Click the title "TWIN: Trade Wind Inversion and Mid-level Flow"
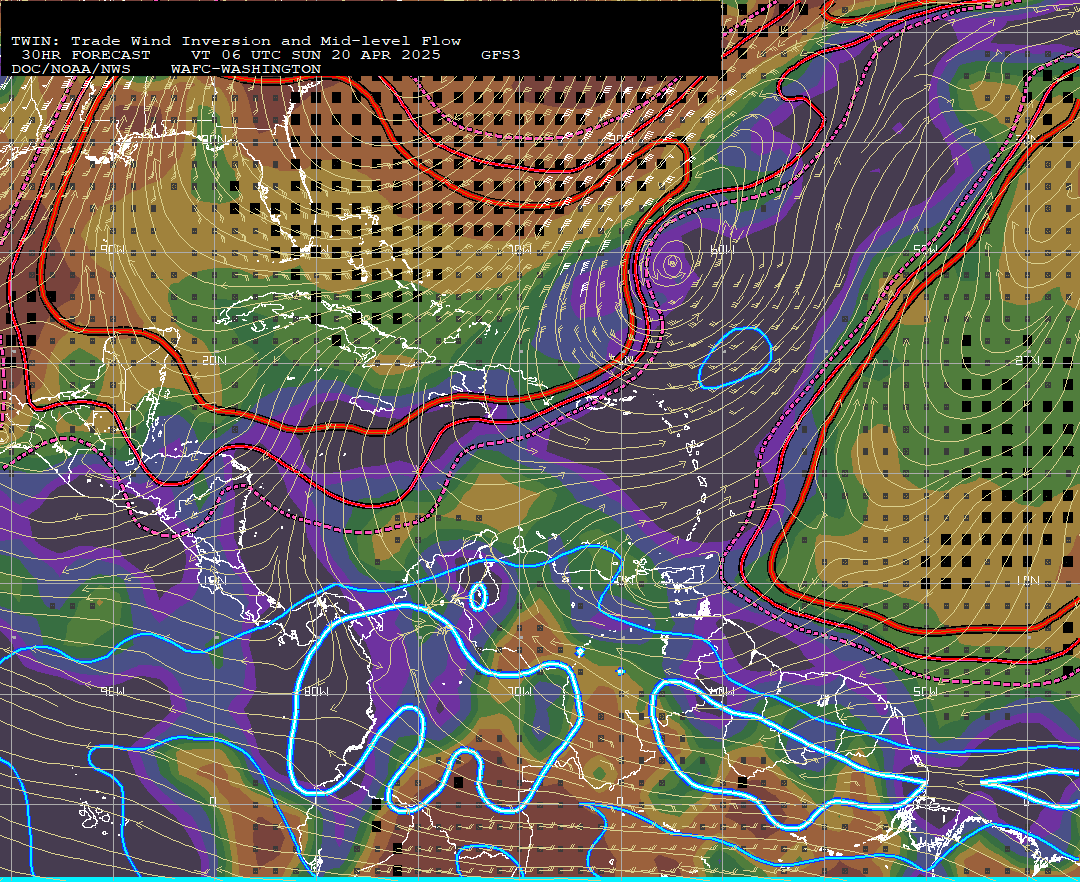Screen dimensions: 1080x882 click(236, 41)
